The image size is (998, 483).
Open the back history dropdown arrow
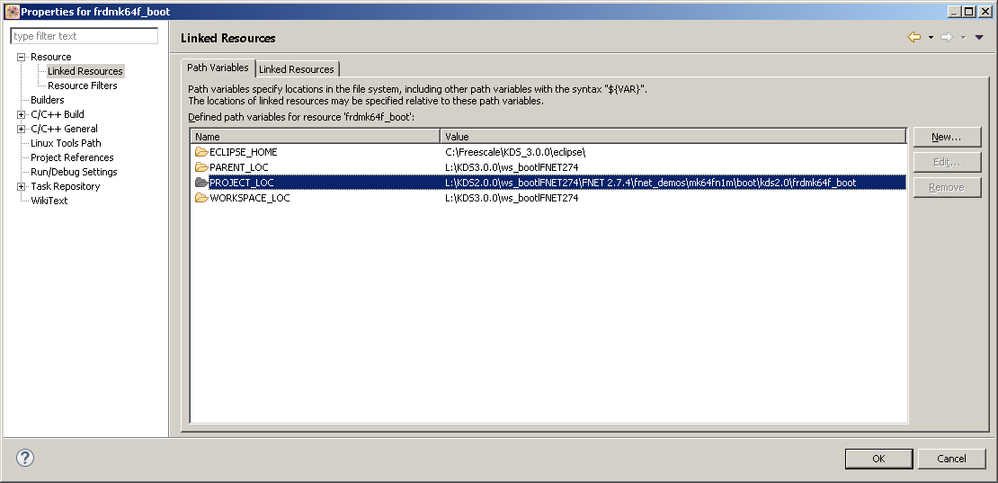(931, 38)
